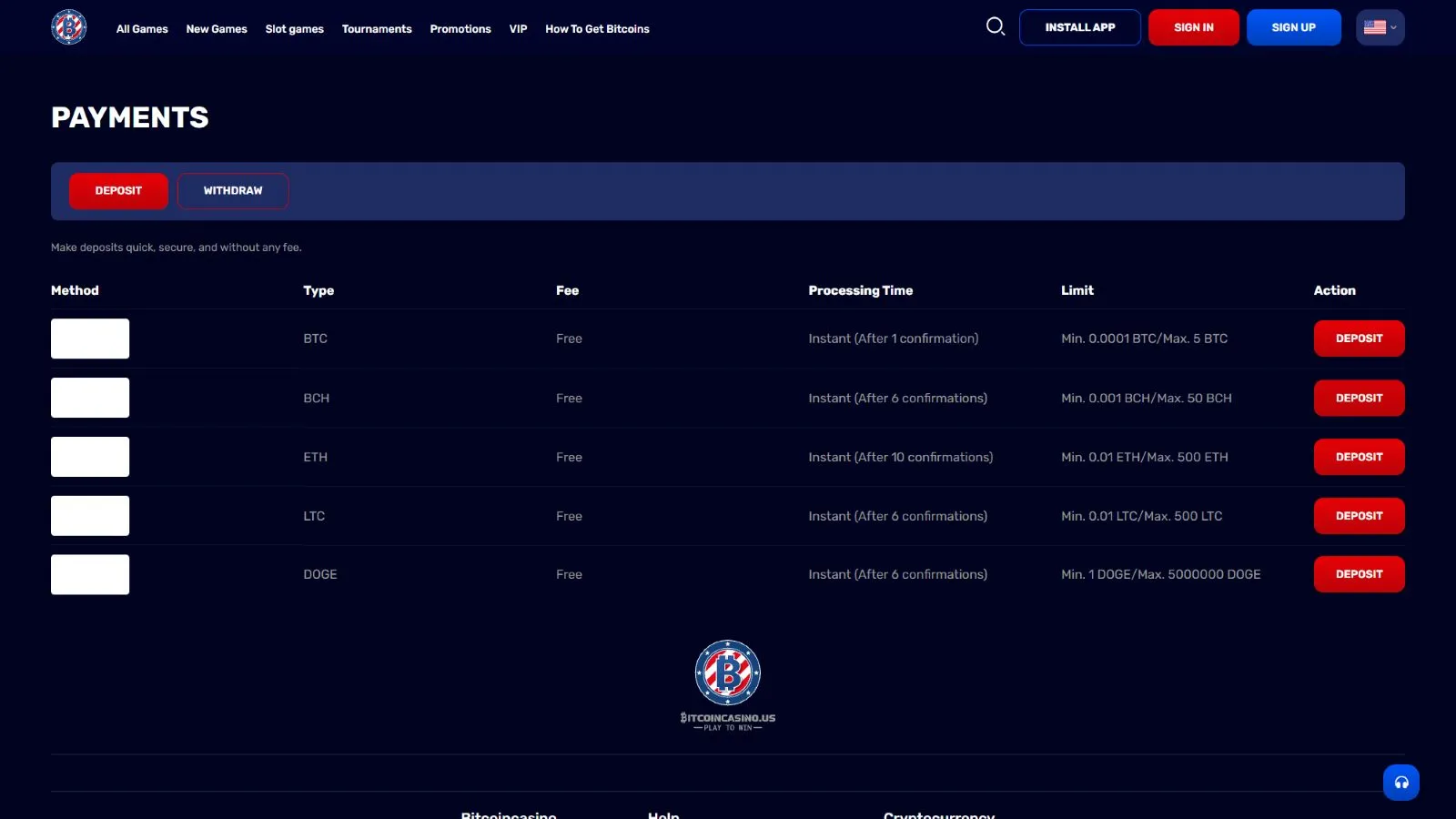
Task: Open How To Get Bitcoins guide
Action: (x=597, y=29)
